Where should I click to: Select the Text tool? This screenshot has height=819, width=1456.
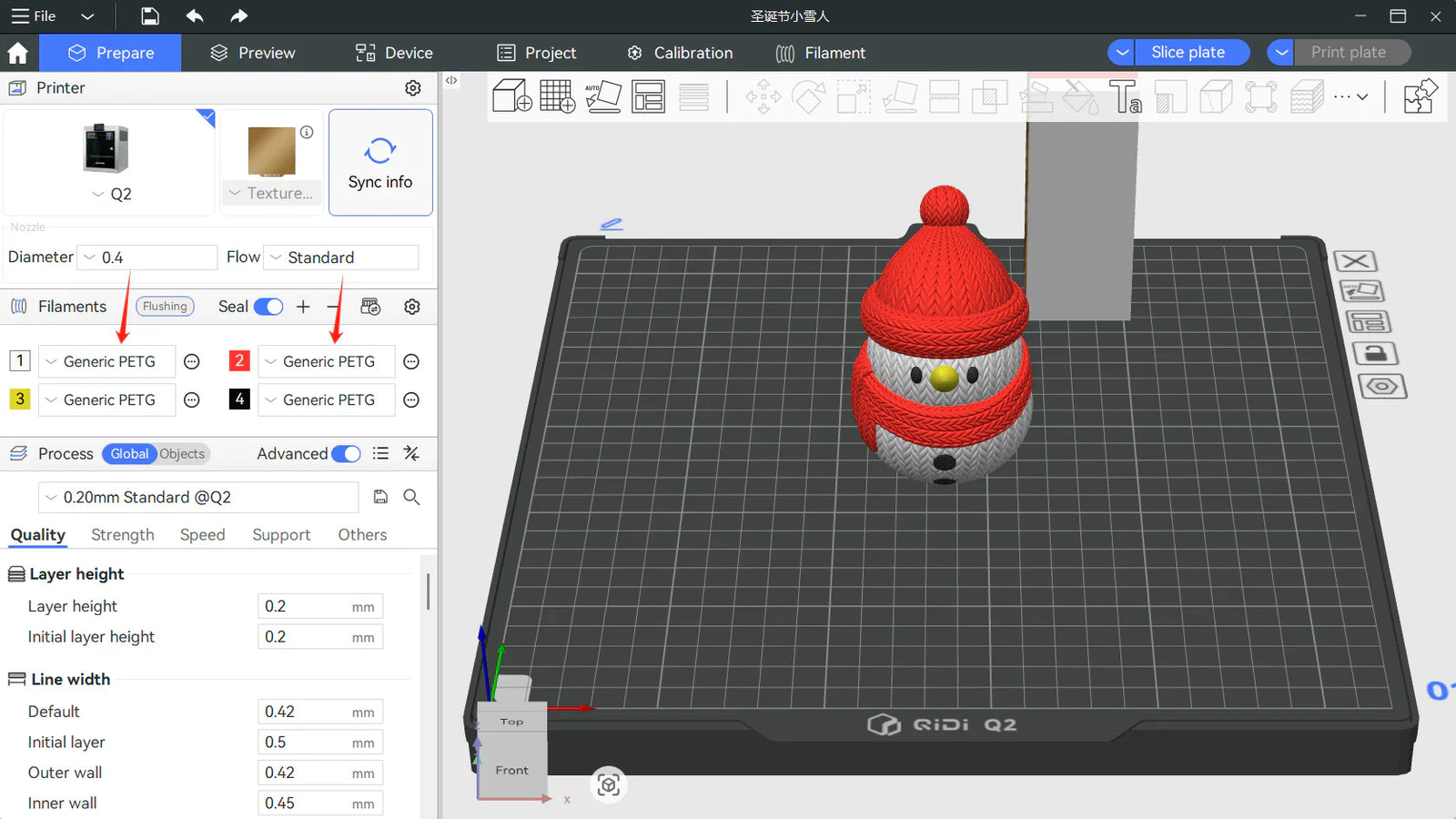(x=1126, y=96)
